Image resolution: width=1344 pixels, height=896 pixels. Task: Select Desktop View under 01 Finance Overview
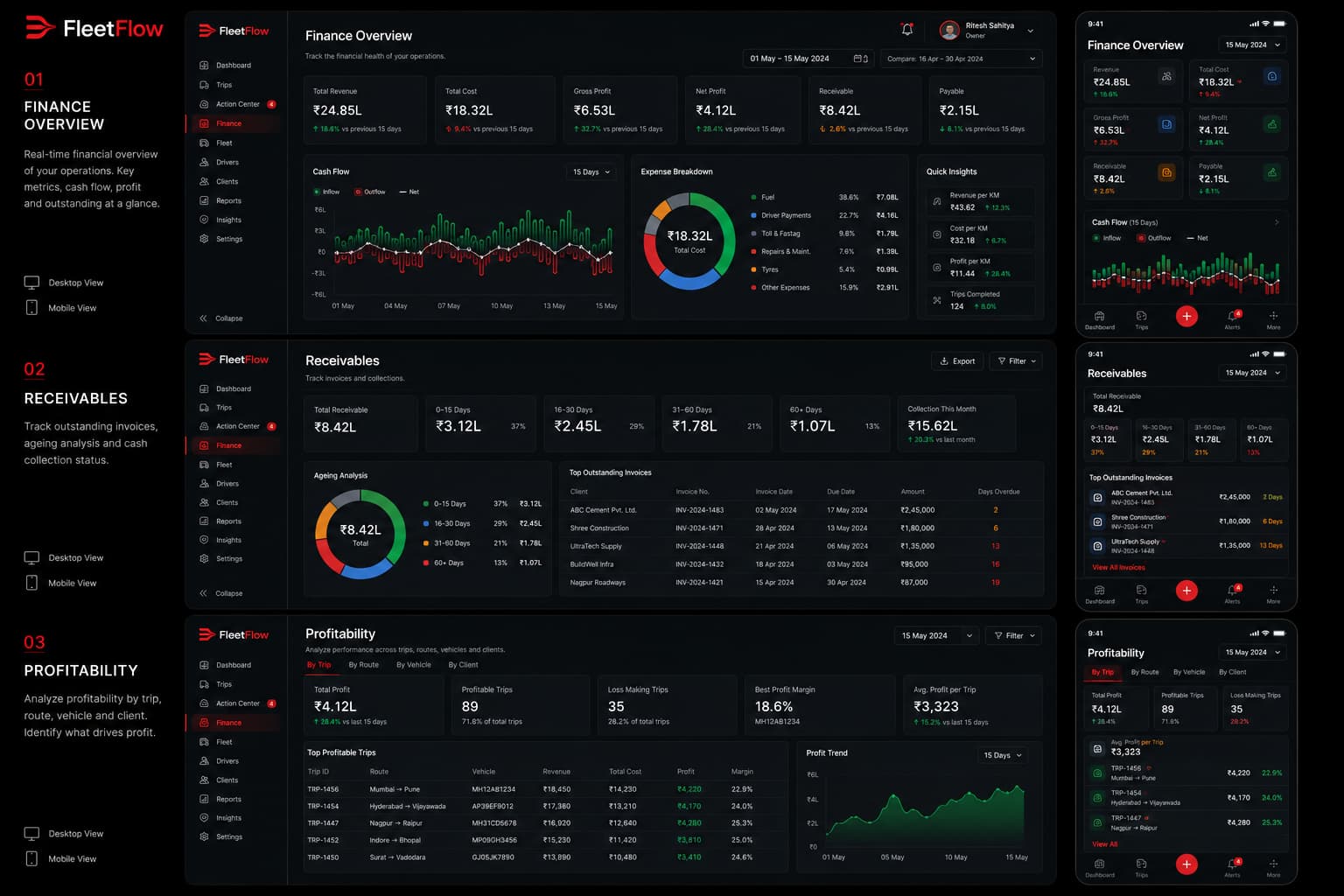(64, 283)
